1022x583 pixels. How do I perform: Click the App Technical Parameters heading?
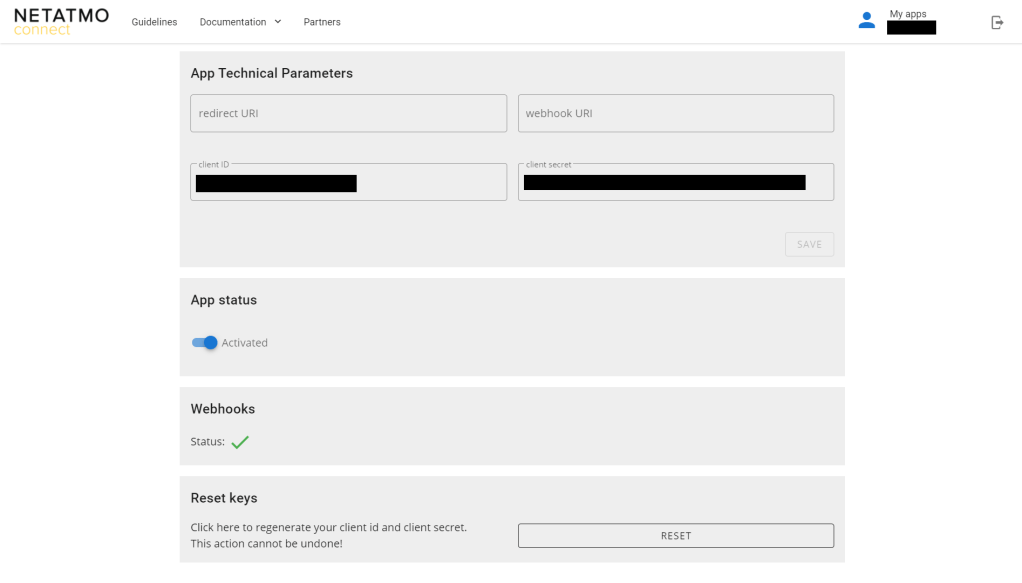(x=271, y=73)
